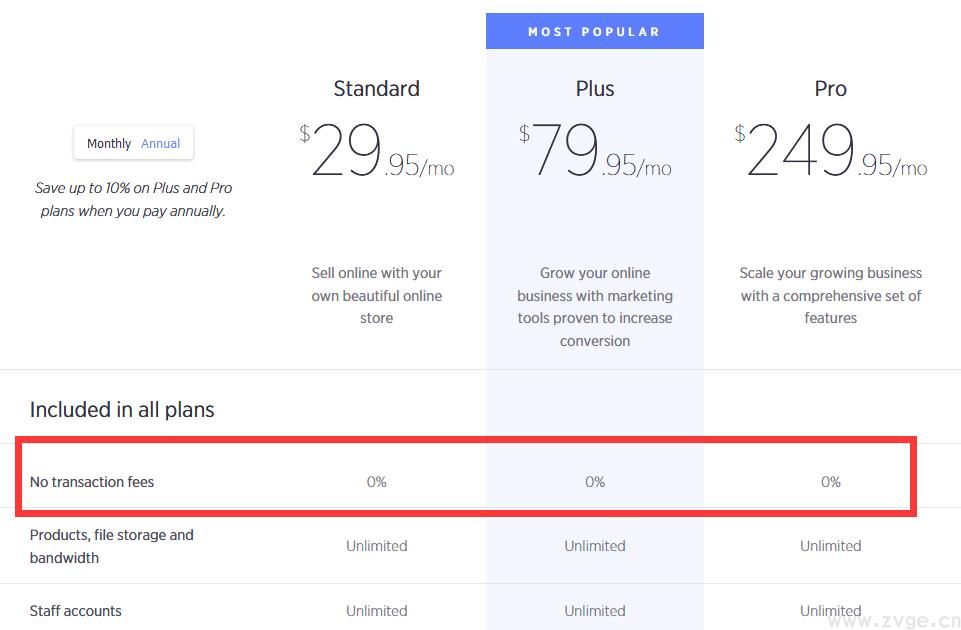Click Unlimited under Staff accounts for Standard
This screenshot has width=961, height=630.
[376, 611]
